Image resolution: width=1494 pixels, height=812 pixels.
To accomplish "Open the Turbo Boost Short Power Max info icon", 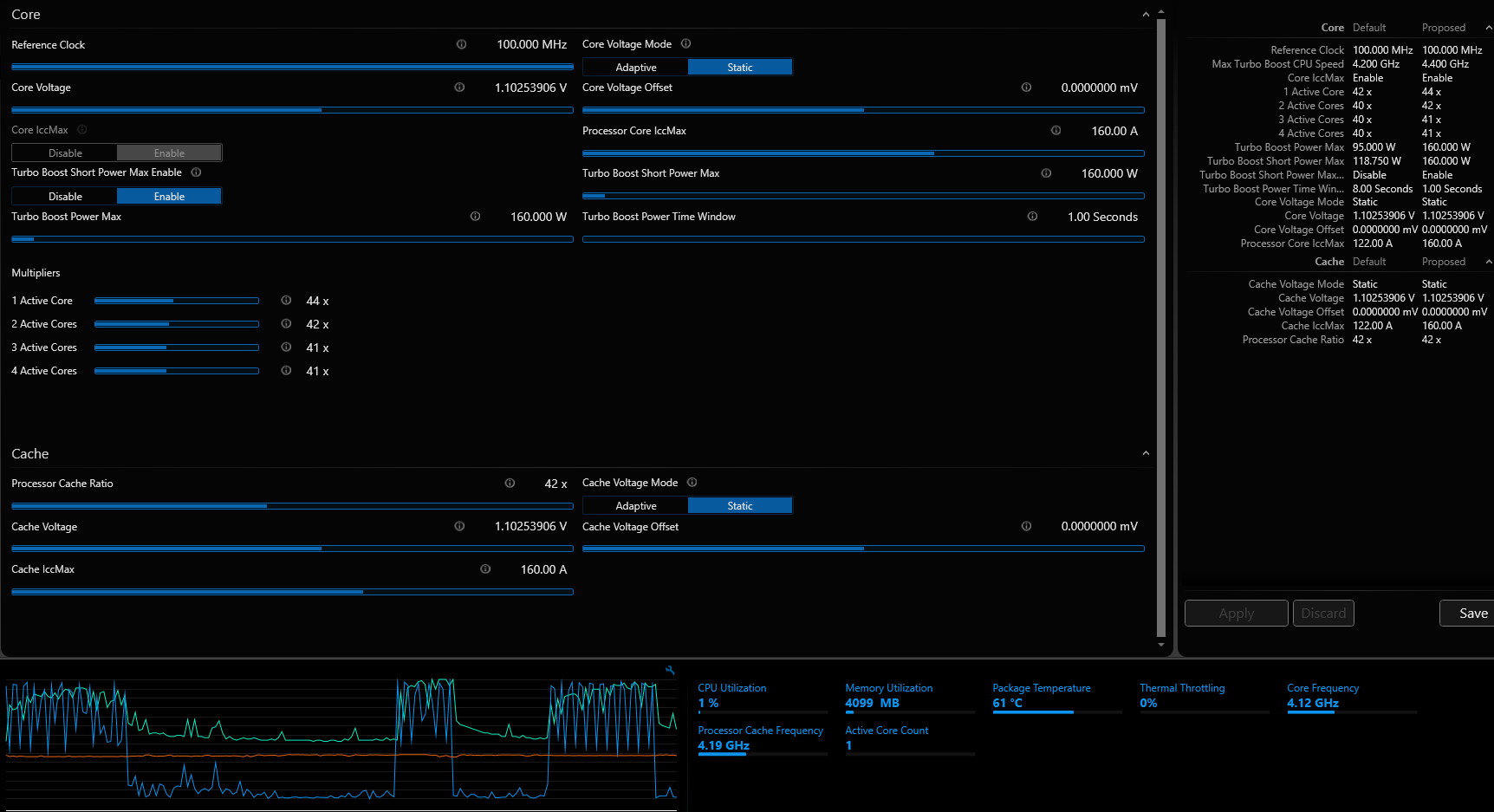I will tap(1046, 173).
